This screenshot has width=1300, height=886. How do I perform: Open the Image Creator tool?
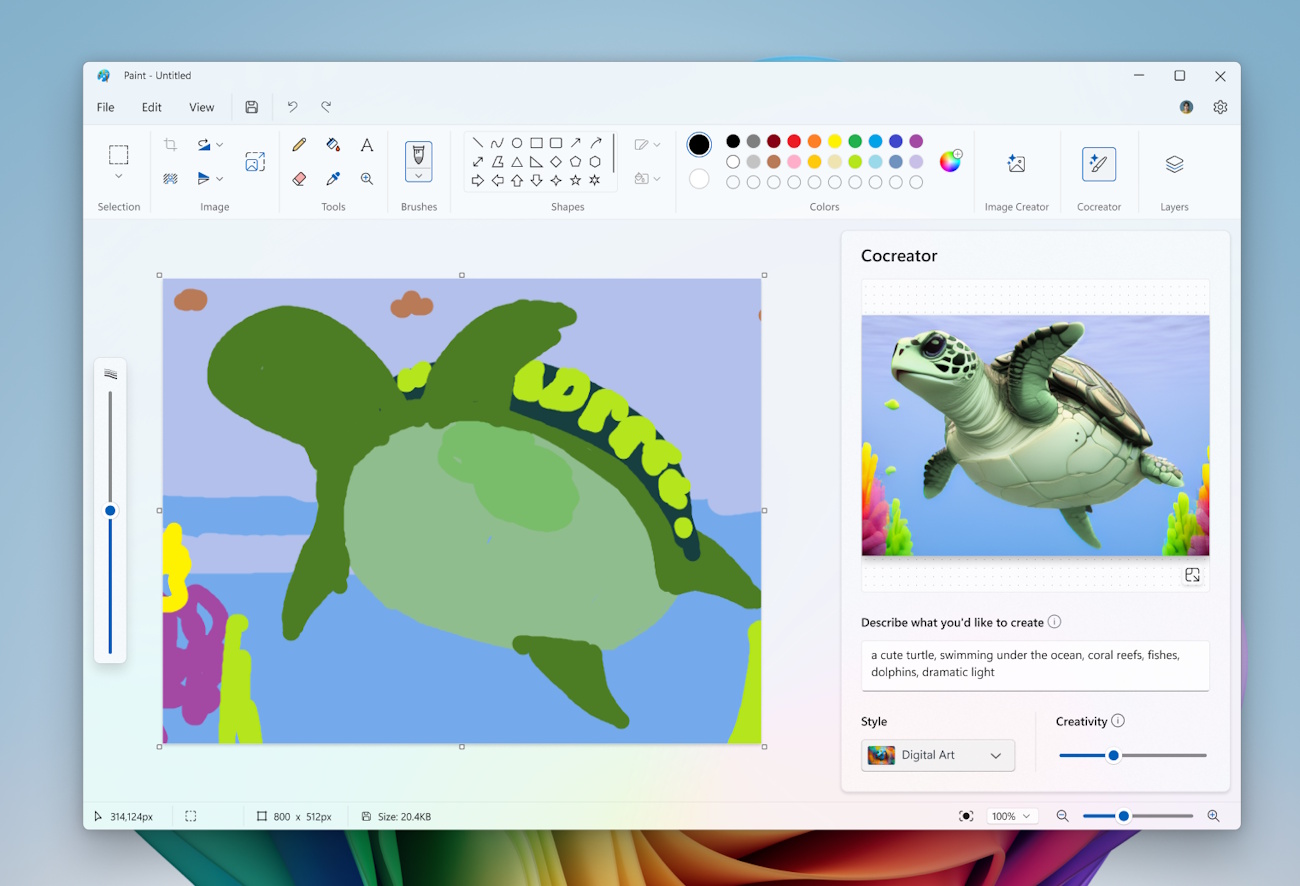(1016, 164)
